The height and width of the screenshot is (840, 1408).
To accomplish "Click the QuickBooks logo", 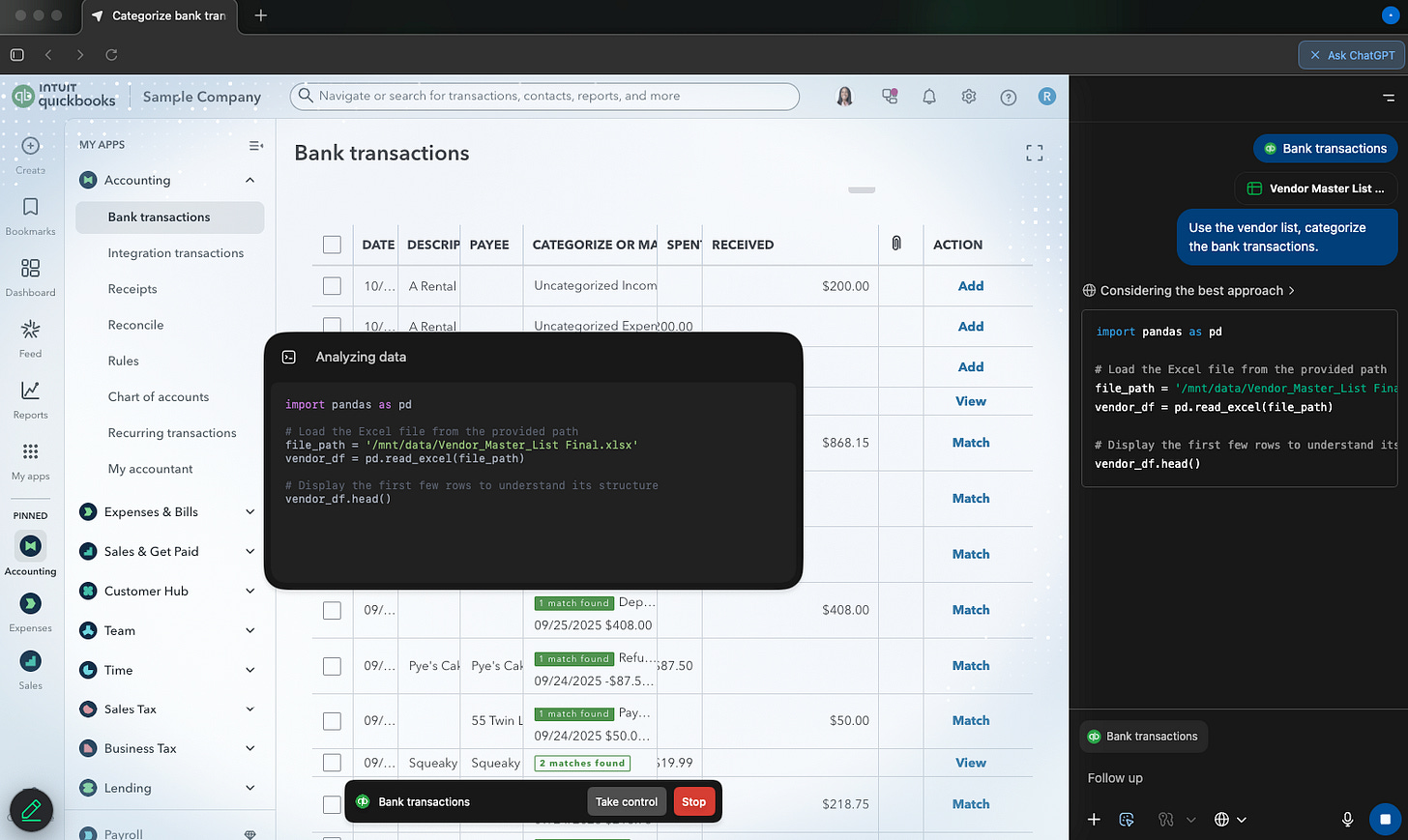I will click(65, 96).
